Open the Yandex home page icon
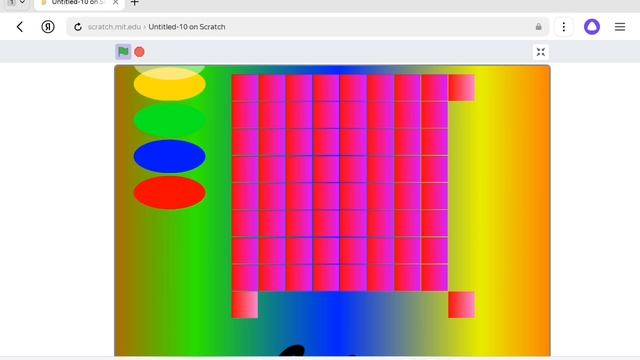This screenshot has width=640, height=360. (x=48, y=27)
